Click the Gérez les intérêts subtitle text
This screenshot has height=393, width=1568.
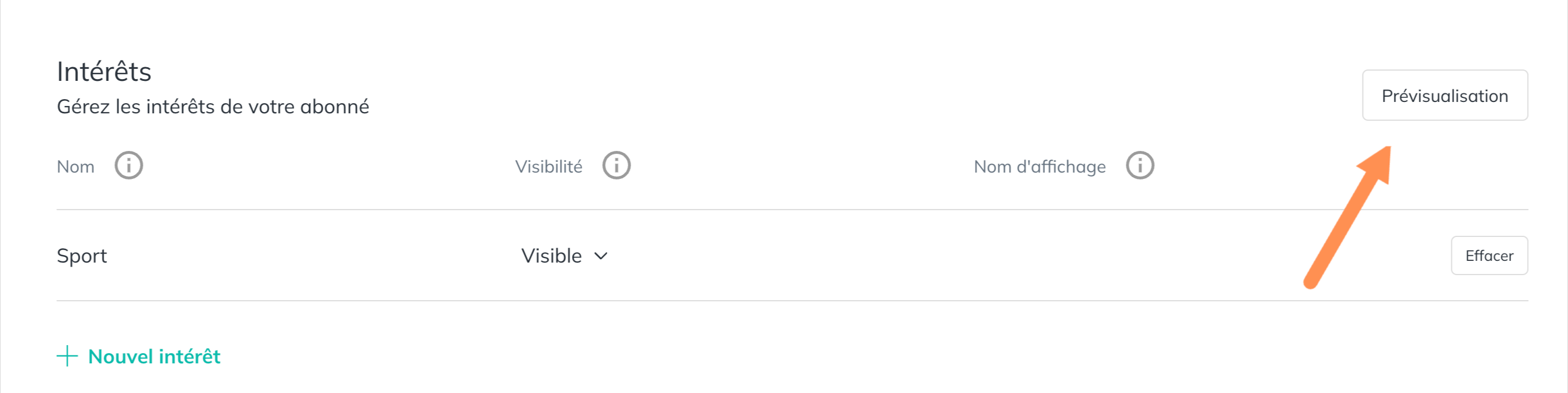(x=213, y=107)
